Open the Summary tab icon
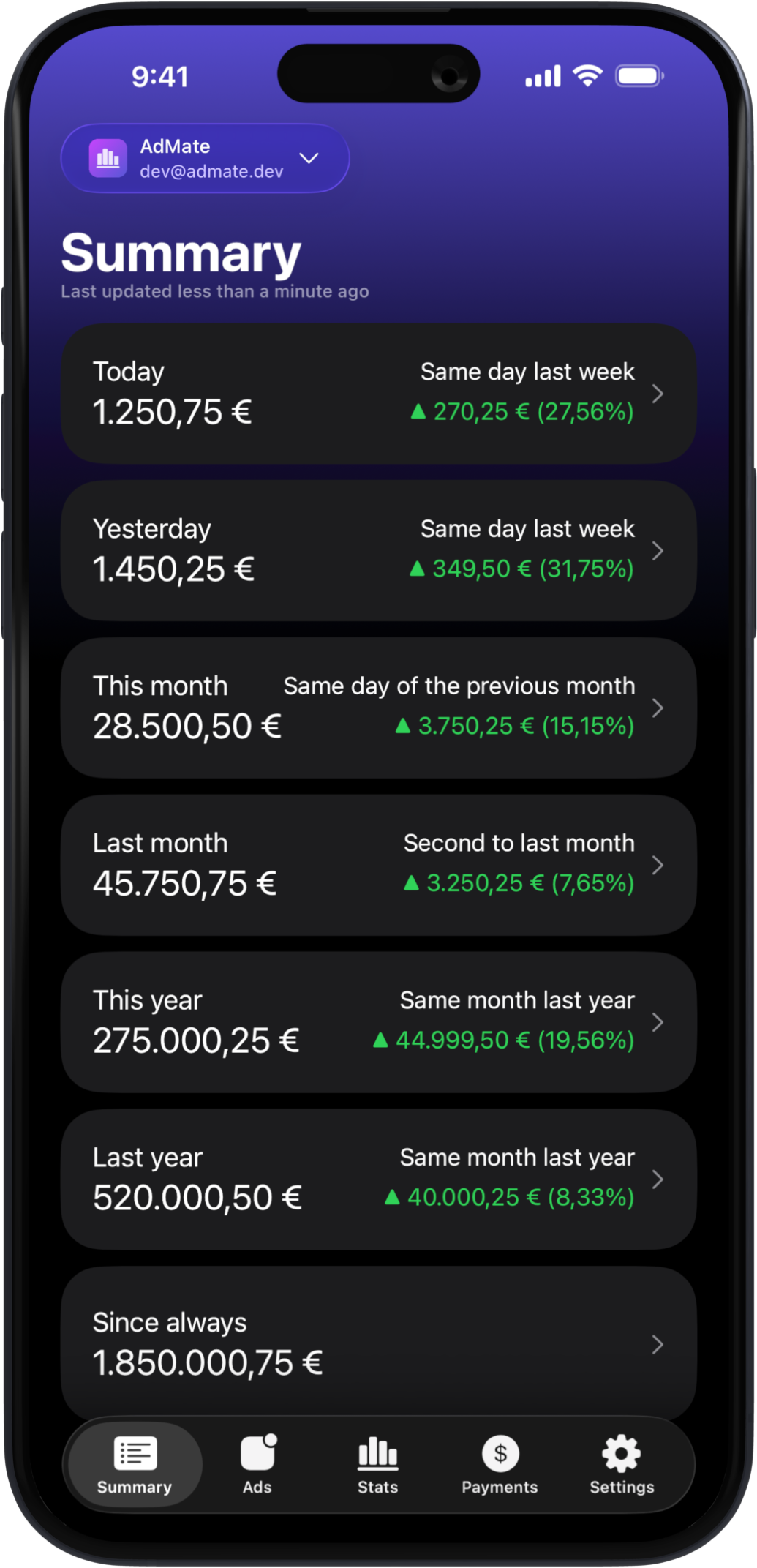Screen dimensions: 757x1568 point(135,1453)
